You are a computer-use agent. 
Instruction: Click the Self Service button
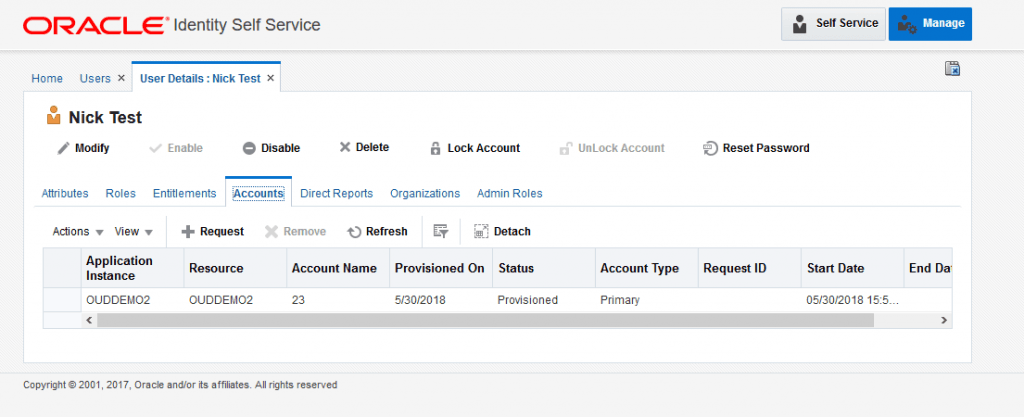[x=835, y=24]
